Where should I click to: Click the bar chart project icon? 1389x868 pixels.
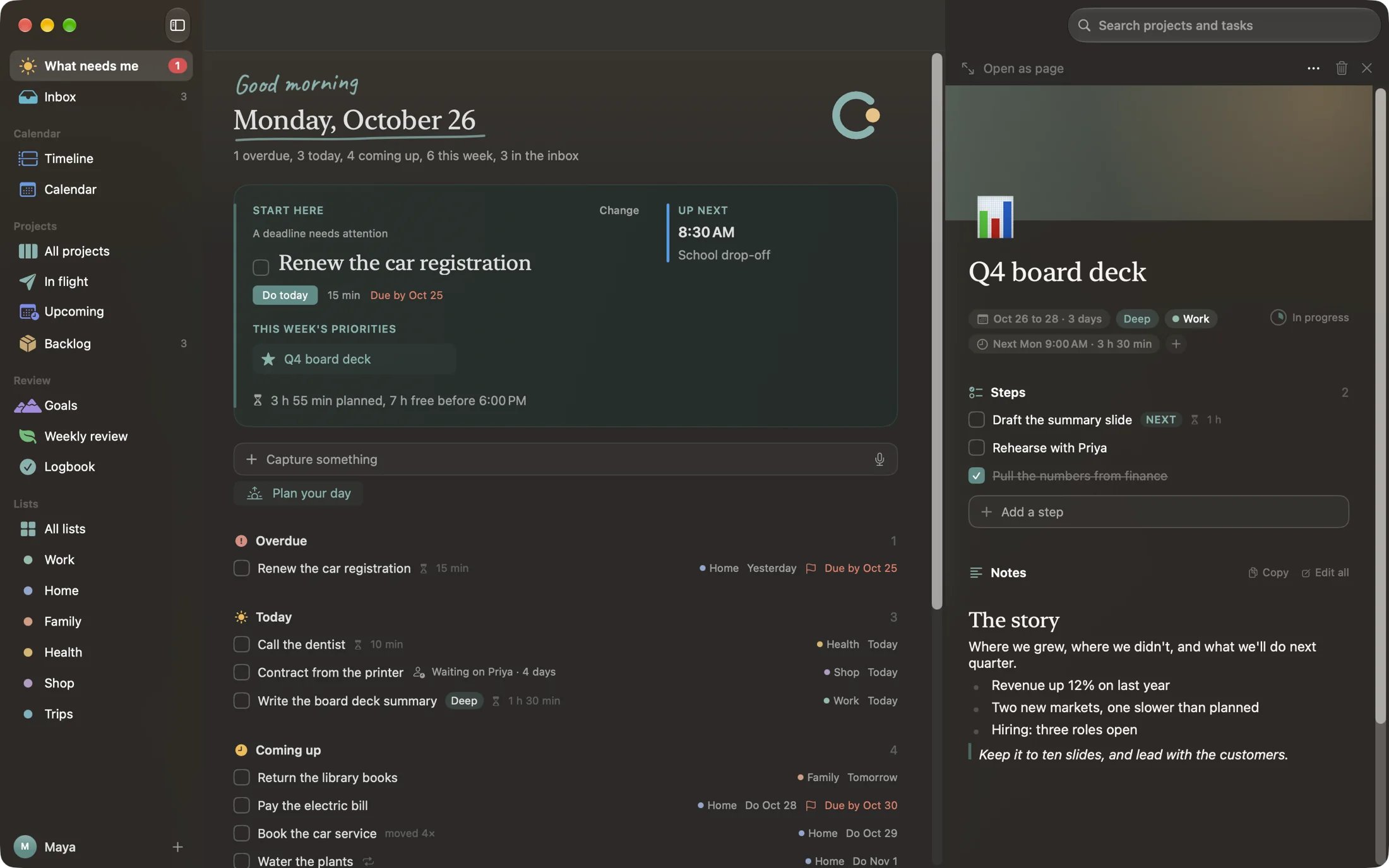(x=995, y=217)
